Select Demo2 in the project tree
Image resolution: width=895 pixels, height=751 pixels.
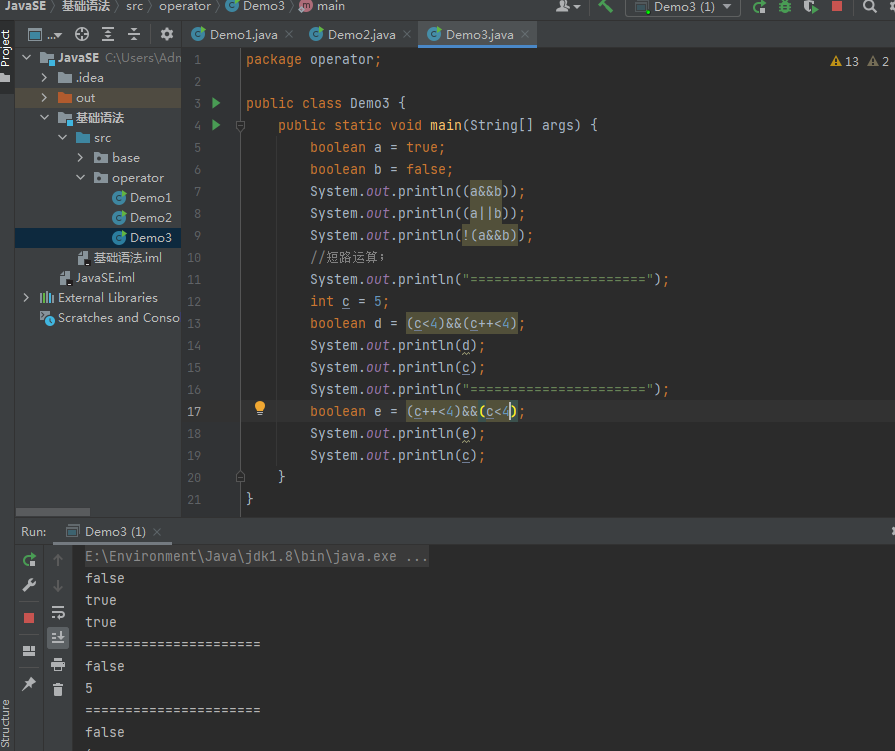pyautogui.click(x=150, y=218)
